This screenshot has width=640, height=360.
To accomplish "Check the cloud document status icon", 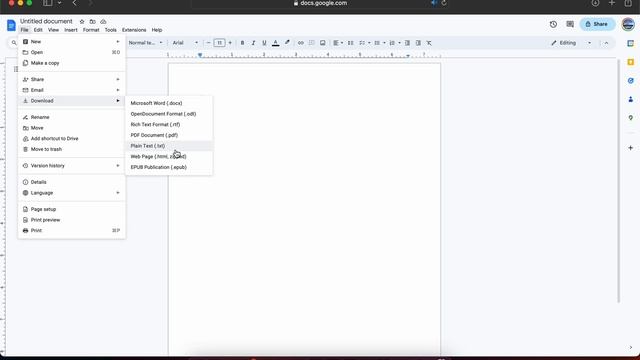I will pos(103,21).
